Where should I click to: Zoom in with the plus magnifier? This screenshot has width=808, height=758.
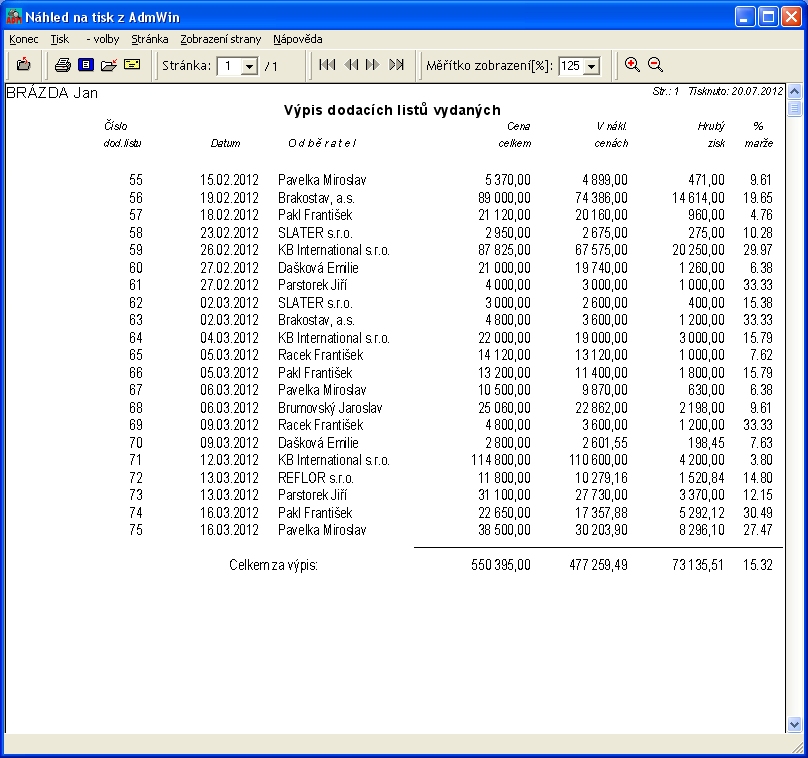[x=632, y=65]
